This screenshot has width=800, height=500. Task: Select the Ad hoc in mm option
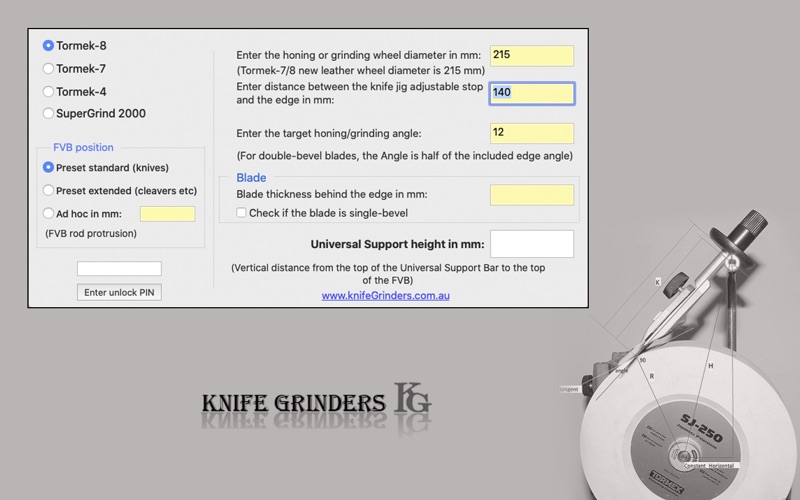click(48, 213)
